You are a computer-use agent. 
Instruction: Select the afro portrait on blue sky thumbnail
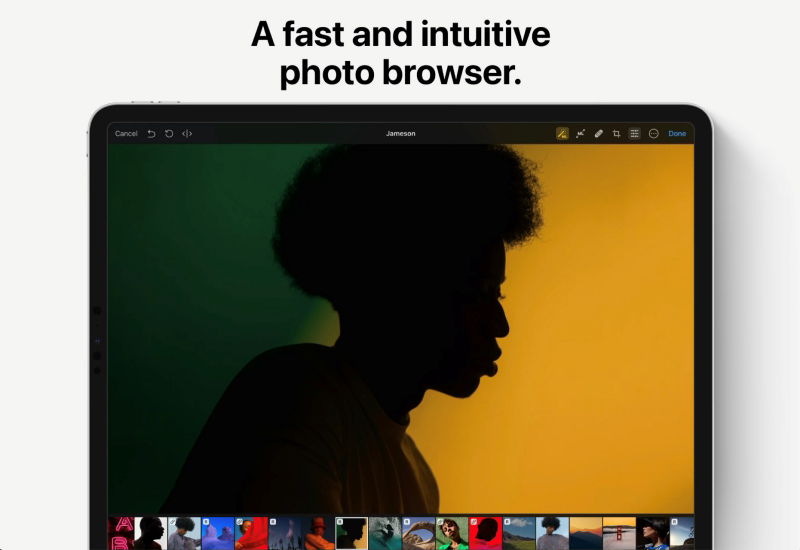point(553,533)
